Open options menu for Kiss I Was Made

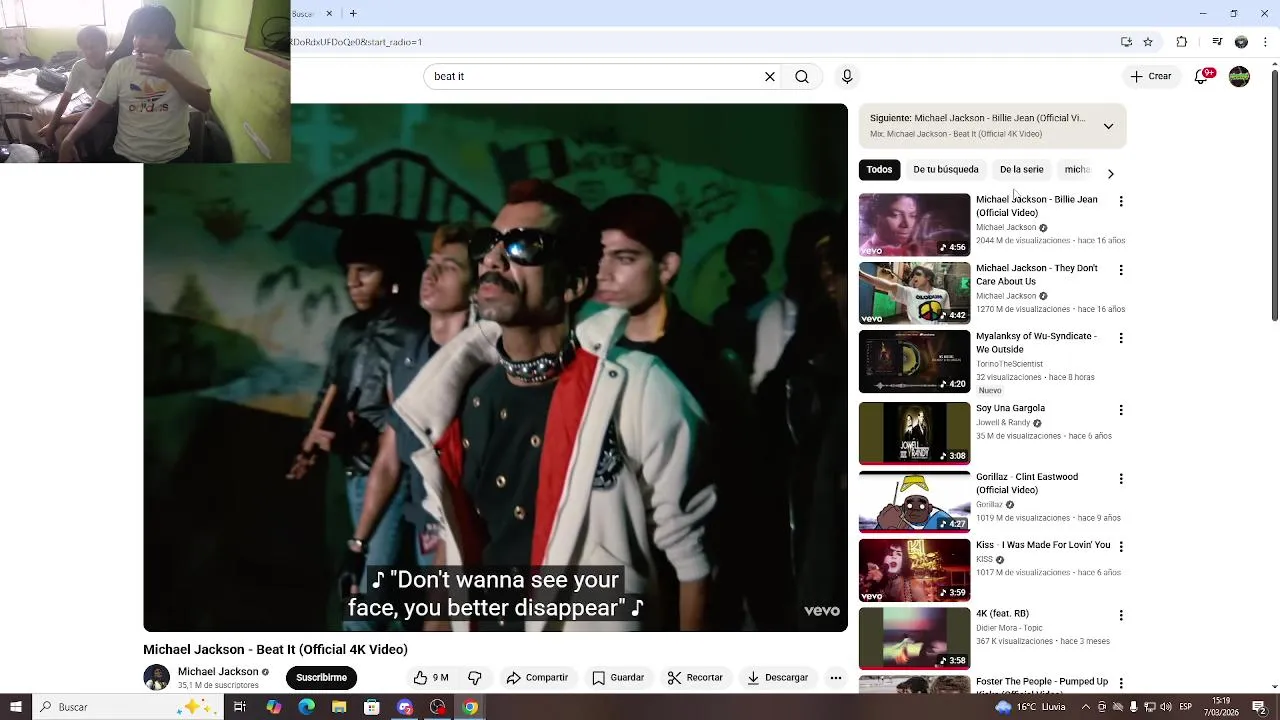[x=1121, y=547]
